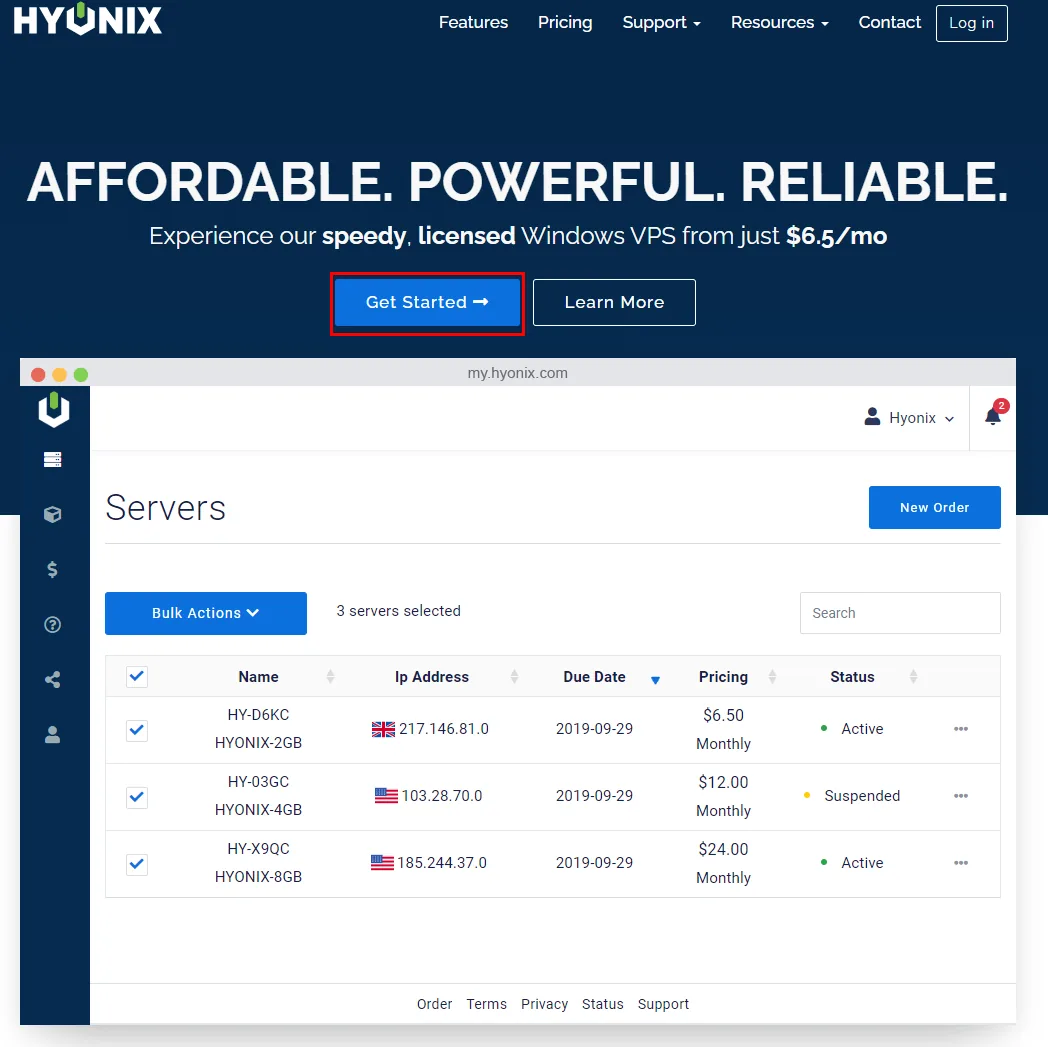The image size is (1048, 1047).
Task: Click the yellow minimize window dot
Action: point(59,375)
